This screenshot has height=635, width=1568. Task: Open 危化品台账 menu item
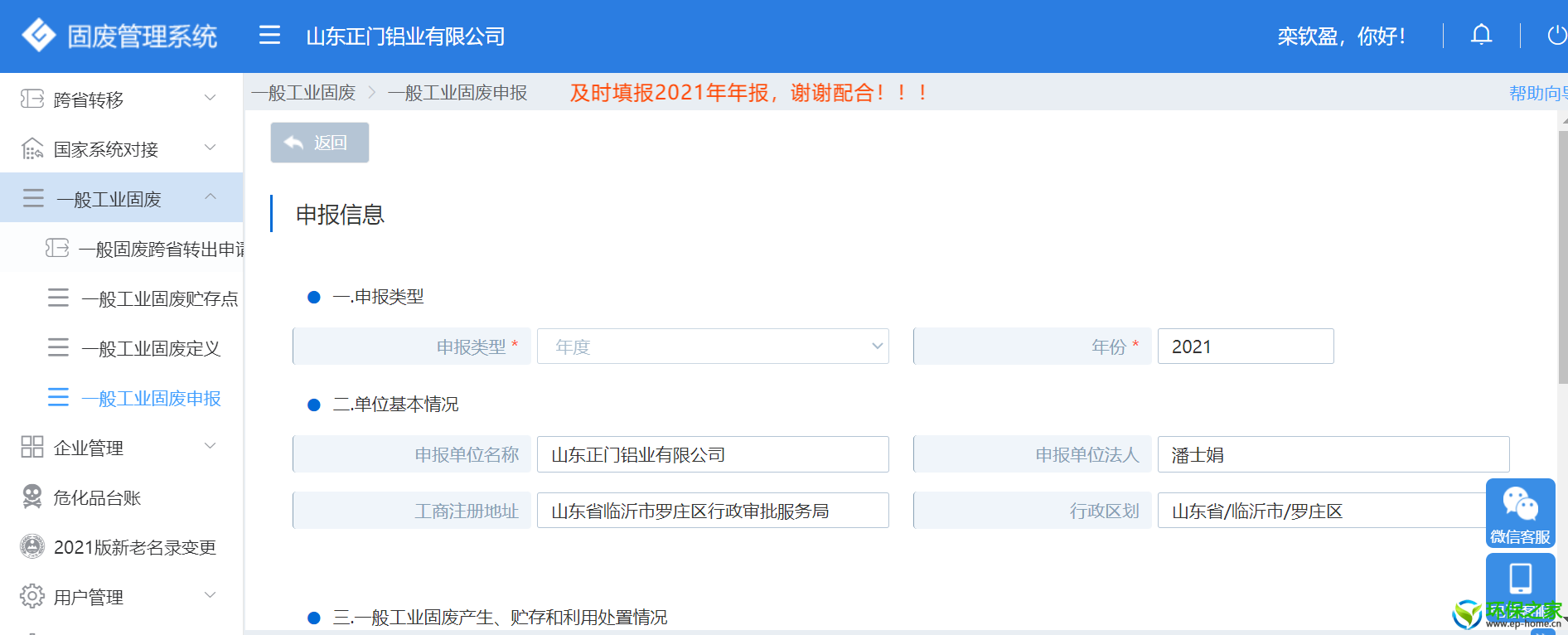[x=121, y=497]
